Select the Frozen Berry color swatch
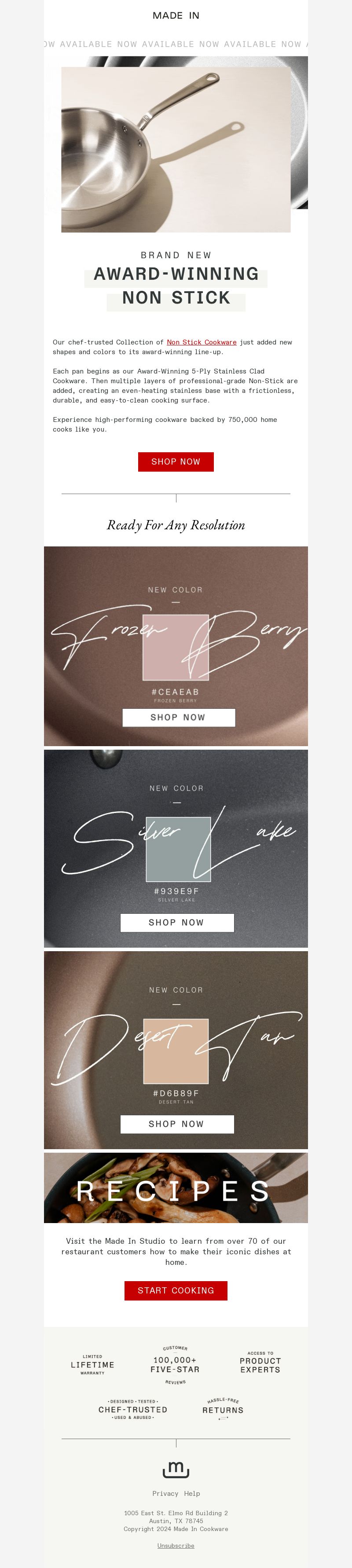Image resolution: width=352 pixels, height=1568 pixels. pyautogui.click(x=176, y=648)
